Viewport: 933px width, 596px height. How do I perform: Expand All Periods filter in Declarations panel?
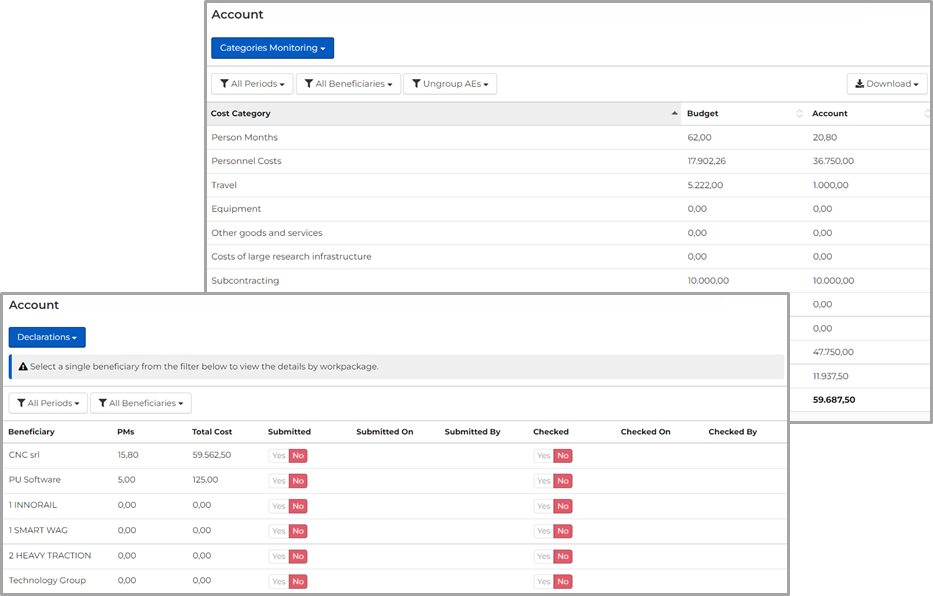47,403
